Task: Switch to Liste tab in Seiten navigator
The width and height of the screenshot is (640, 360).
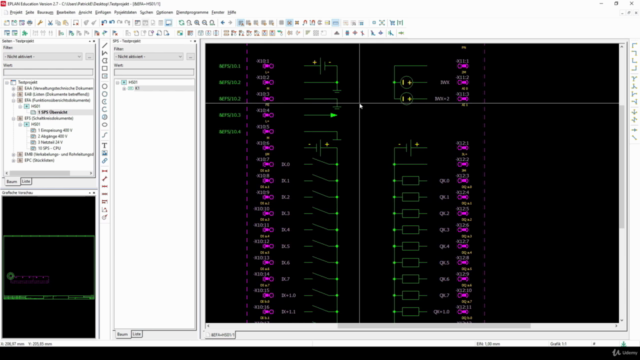Action: (x=26, y=181)
